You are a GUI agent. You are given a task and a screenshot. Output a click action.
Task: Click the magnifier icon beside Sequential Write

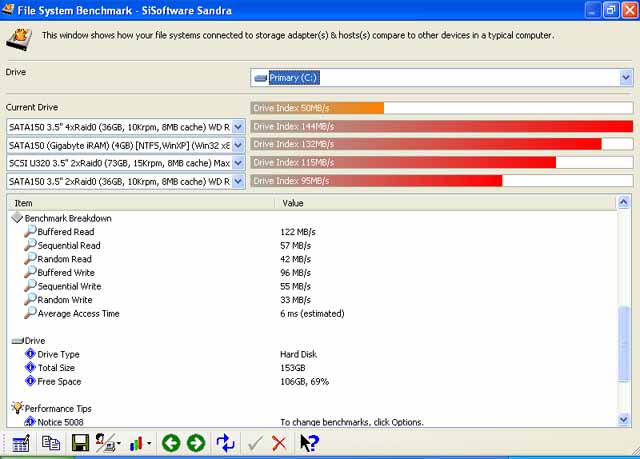[x=30, y=286]
